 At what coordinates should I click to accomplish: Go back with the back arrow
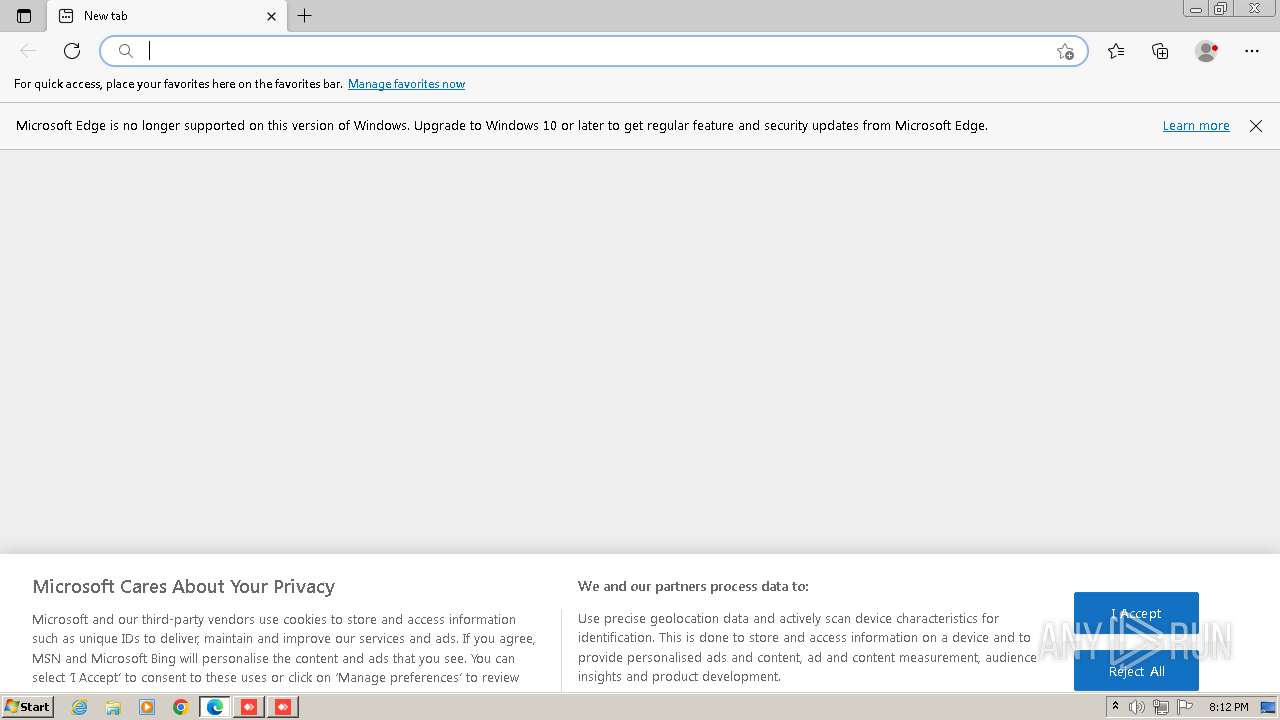[x=28, y=51]
